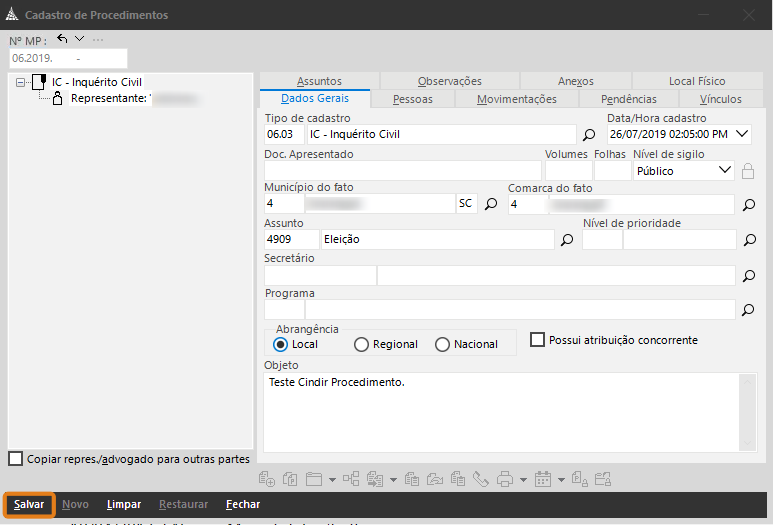This screenshot has width=773, height=525.
Task: Collapse the IC - Inquérito Civil tree node
Action: 20,82
